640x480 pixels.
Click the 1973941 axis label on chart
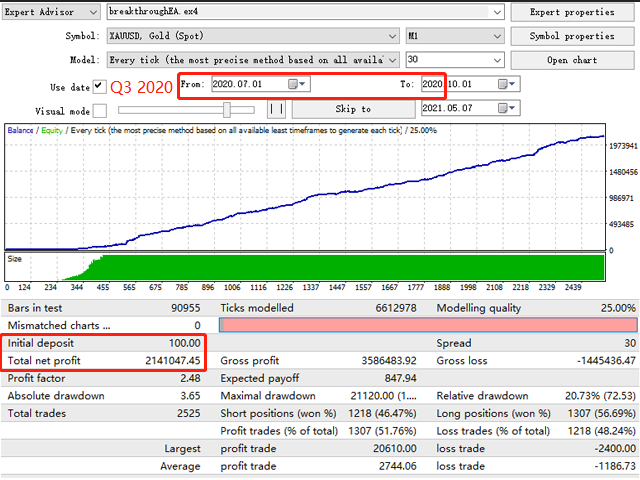[x=623, y=146]
